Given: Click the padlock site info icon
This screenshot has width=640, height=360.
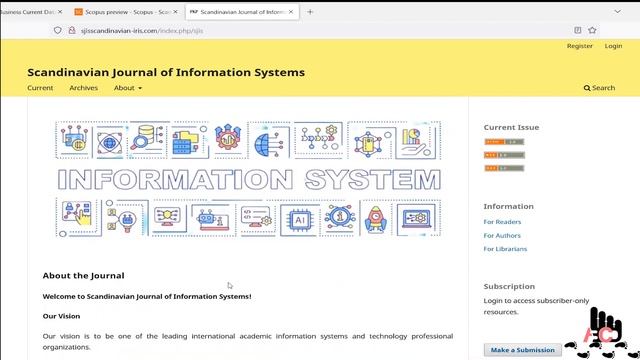Looking at the screenshot, I should click(72, 30).
